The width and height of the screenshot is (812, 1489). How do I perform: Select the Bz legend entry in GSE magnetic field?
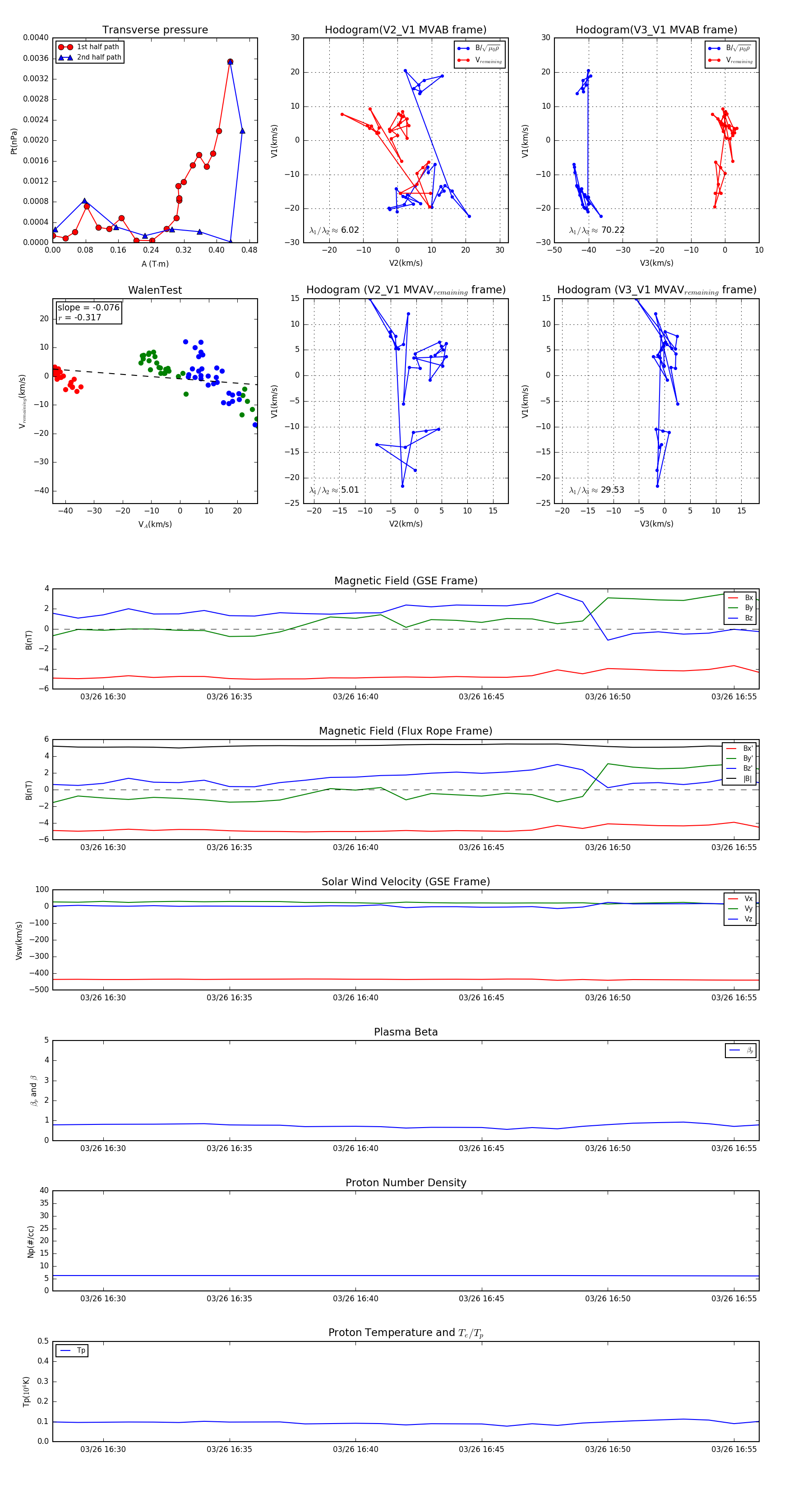tap(740, 619)
